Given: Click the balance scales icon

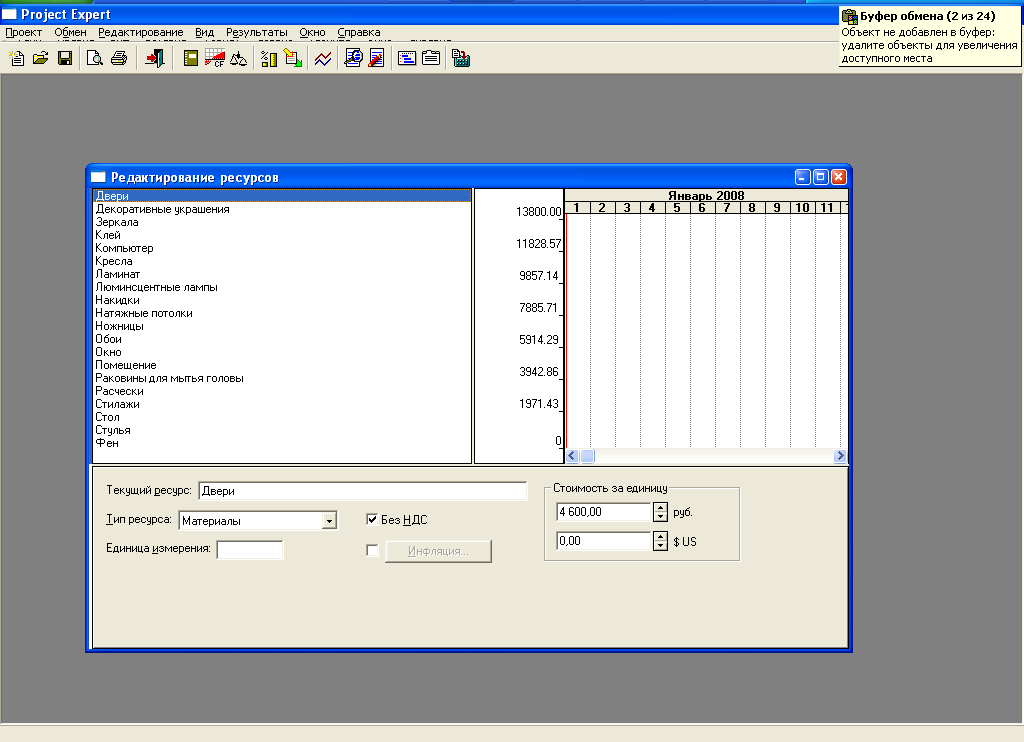Looking at the screenshot, I should coord(238,59).
